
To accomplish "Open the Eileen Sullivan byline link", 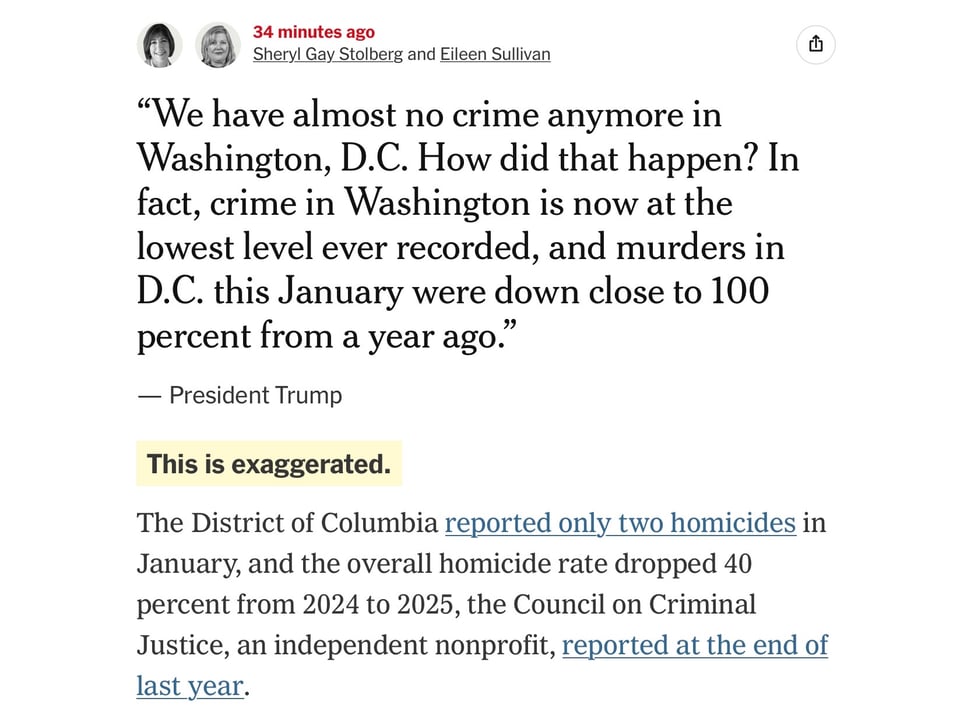I will pyautogui.click(x=494, y=54).
